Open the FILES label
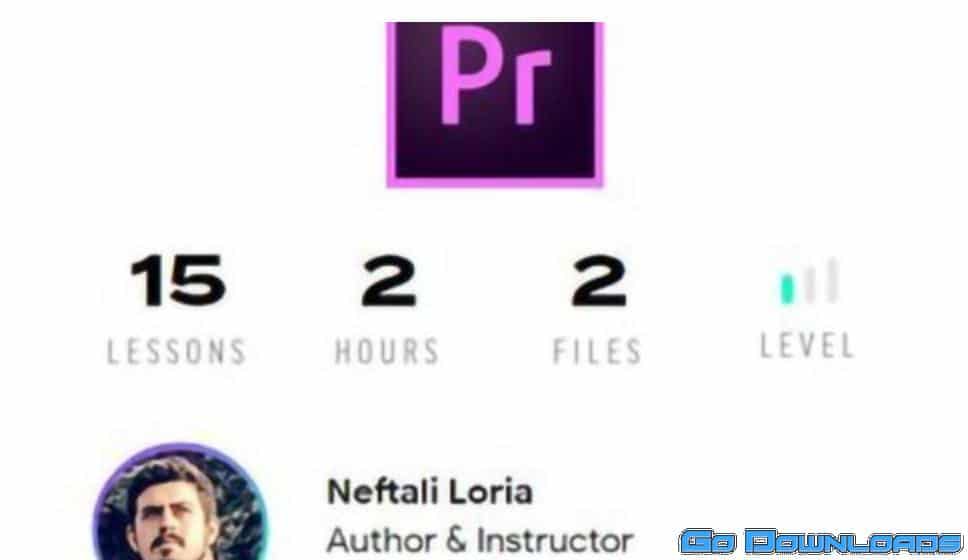 [x=597, y=352]
